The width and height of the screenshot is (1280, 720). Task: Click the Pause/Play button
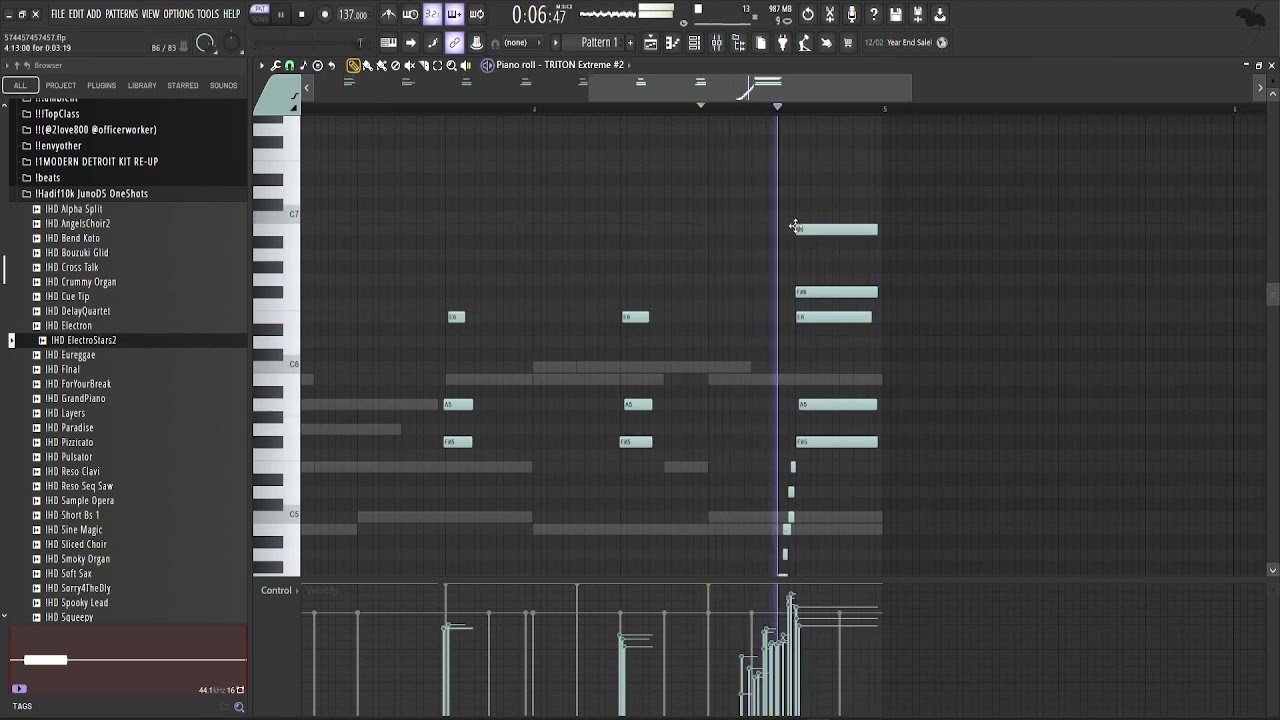point(280,14)
